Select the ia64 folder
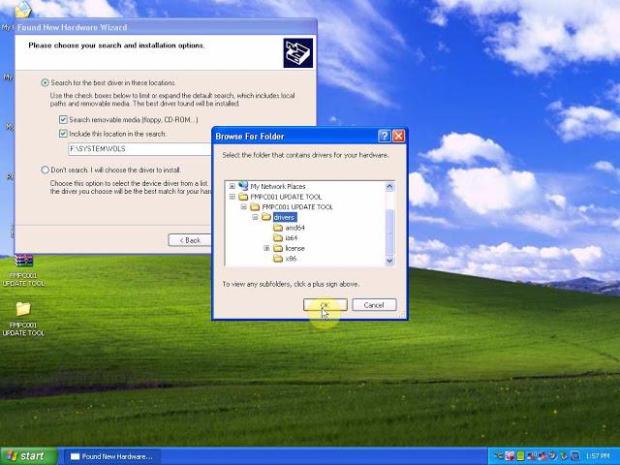 tap(291, 238)
